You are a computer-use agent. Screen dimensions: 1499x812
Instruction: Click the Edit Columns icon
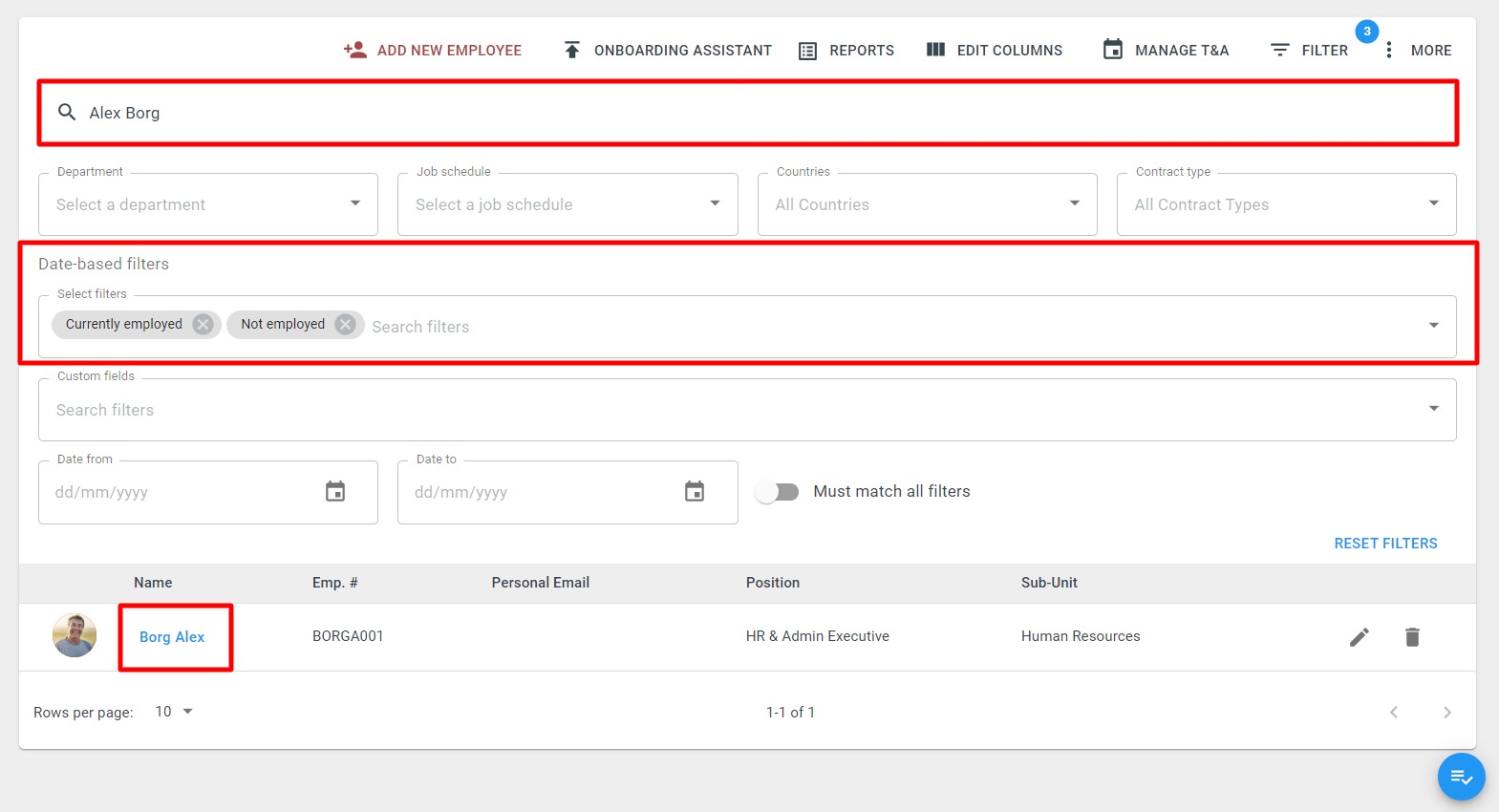(x=935, y=50)
